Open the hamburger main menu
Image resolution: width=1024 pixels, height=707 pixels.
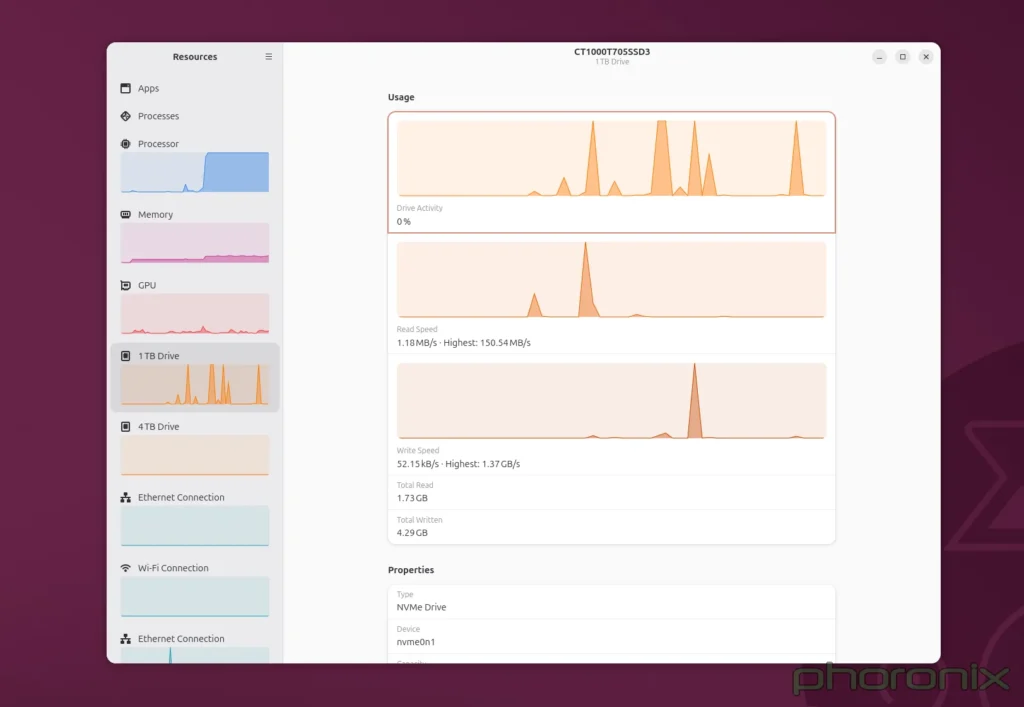(268, 57)
